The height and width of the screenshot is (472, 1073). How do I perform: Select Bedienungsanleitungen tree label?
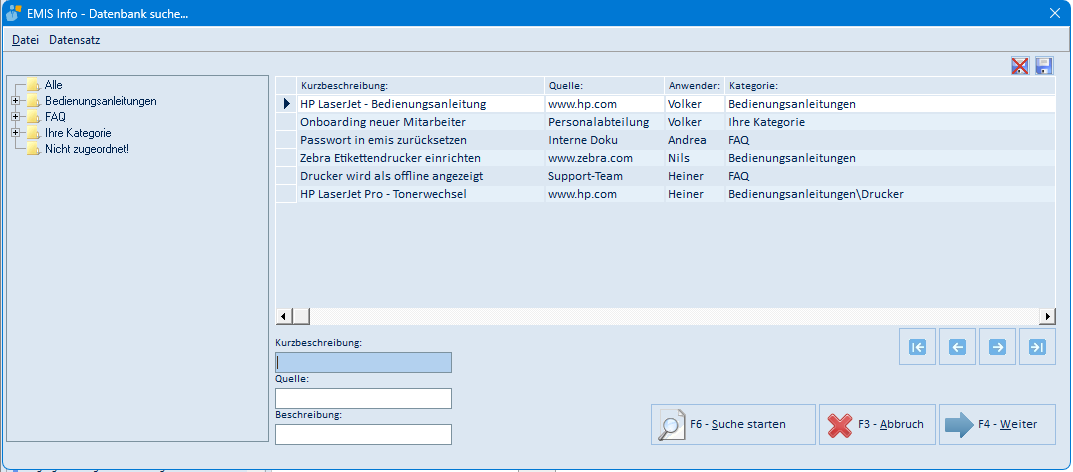click(x=101, y=101)
